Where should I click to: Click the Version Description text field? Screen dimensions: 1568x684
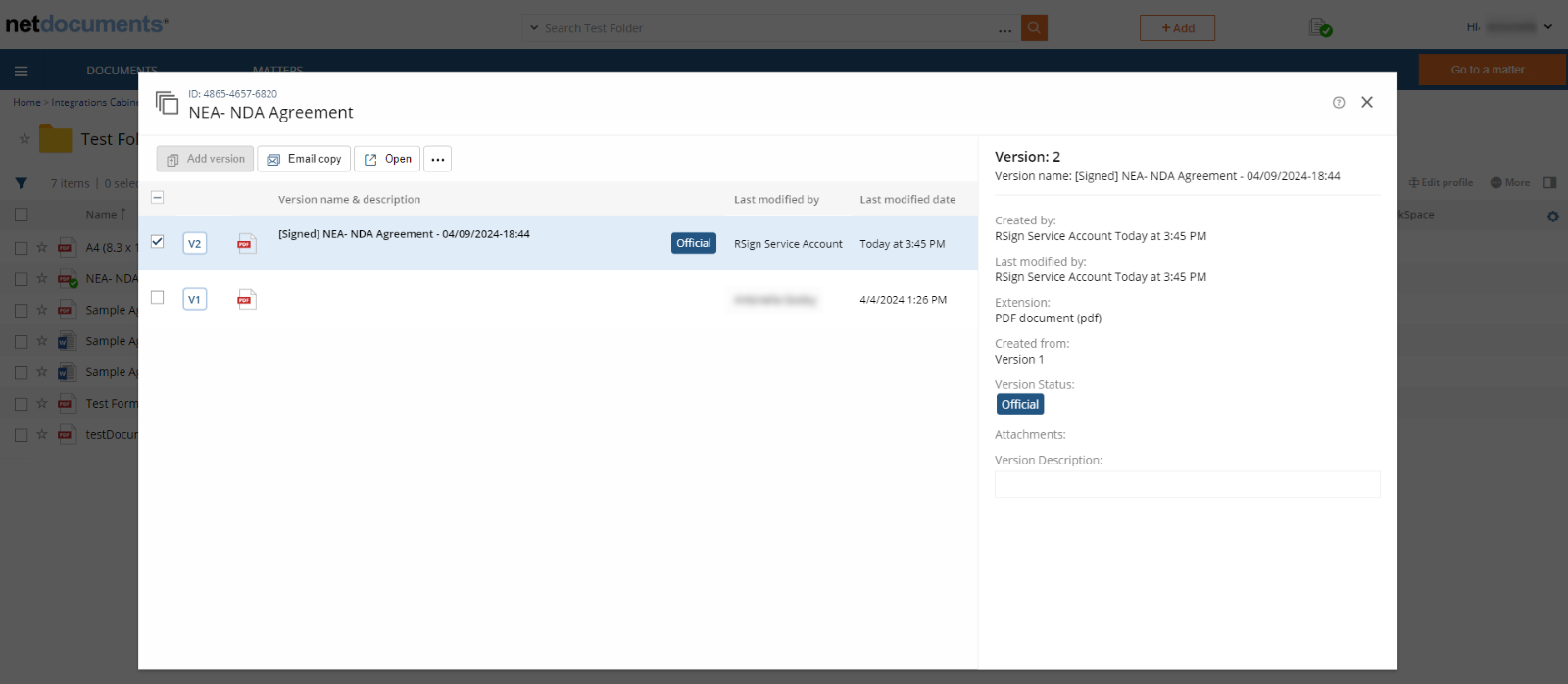1188,484
